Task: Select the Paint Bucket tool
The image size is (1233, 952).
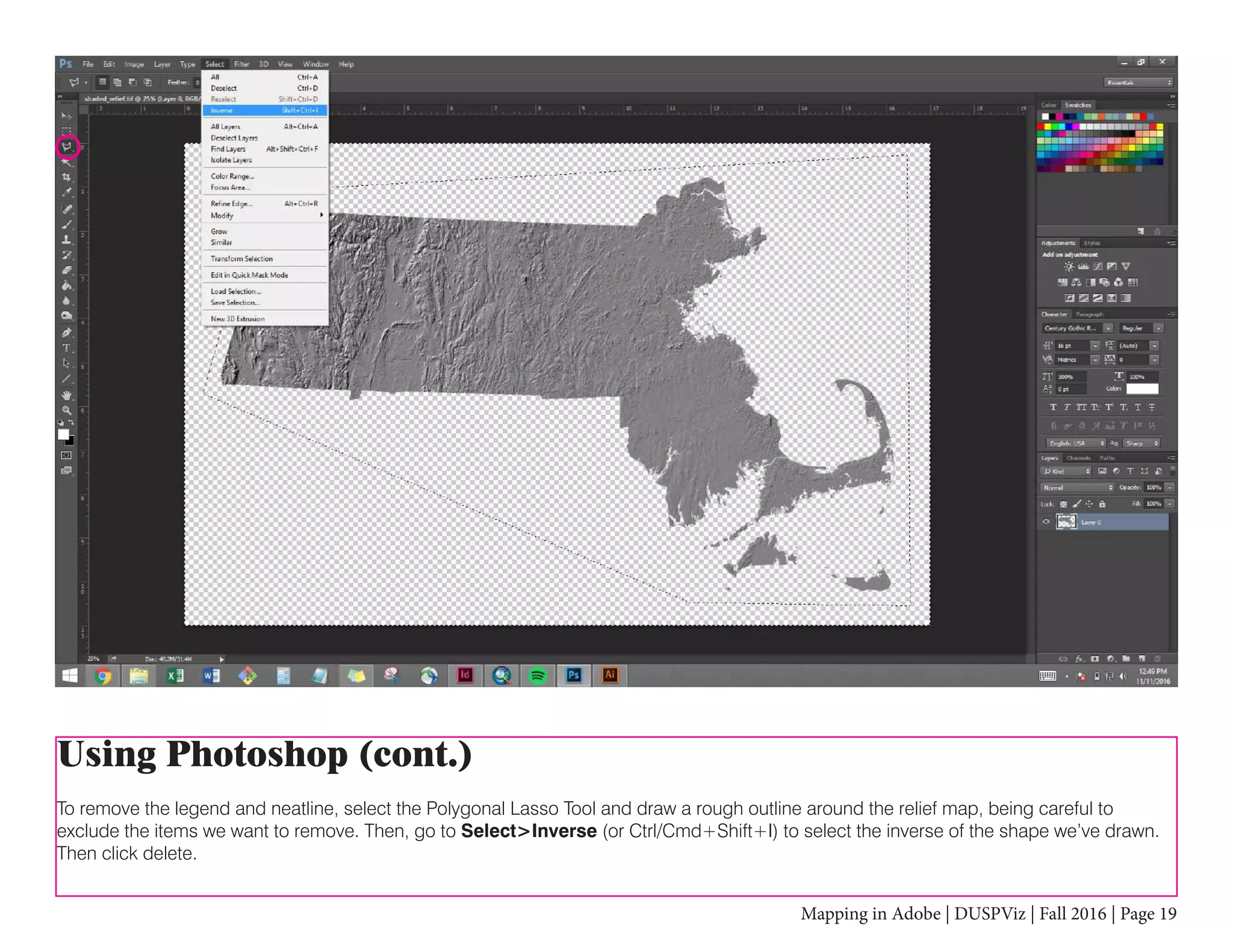Action: (x=66, y=285)
